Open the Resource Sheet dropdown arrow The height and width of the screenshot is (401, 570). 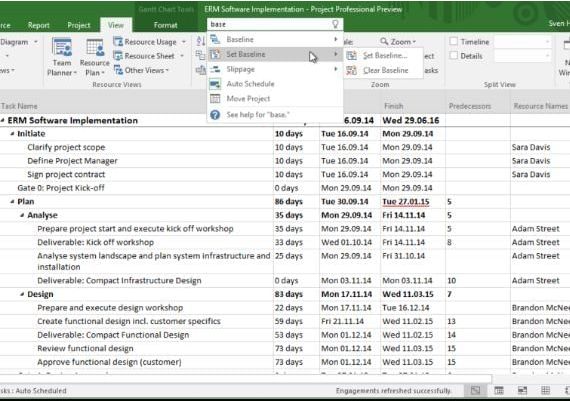(x=182, y=56)
